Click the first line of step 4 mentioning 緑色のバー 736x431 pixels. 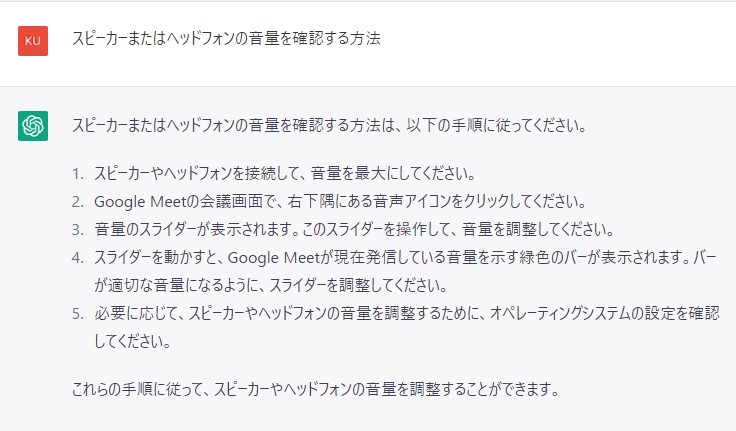pos(406,257)
